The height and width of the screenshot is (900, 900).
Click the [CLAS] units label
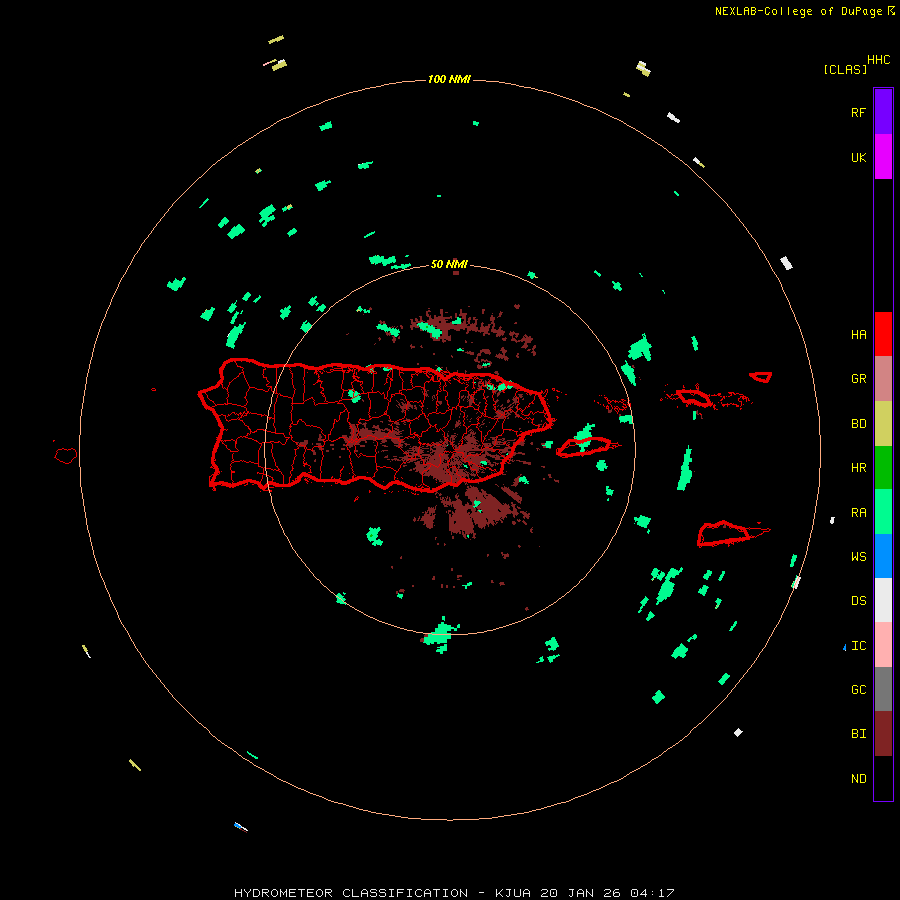[845, 69]
